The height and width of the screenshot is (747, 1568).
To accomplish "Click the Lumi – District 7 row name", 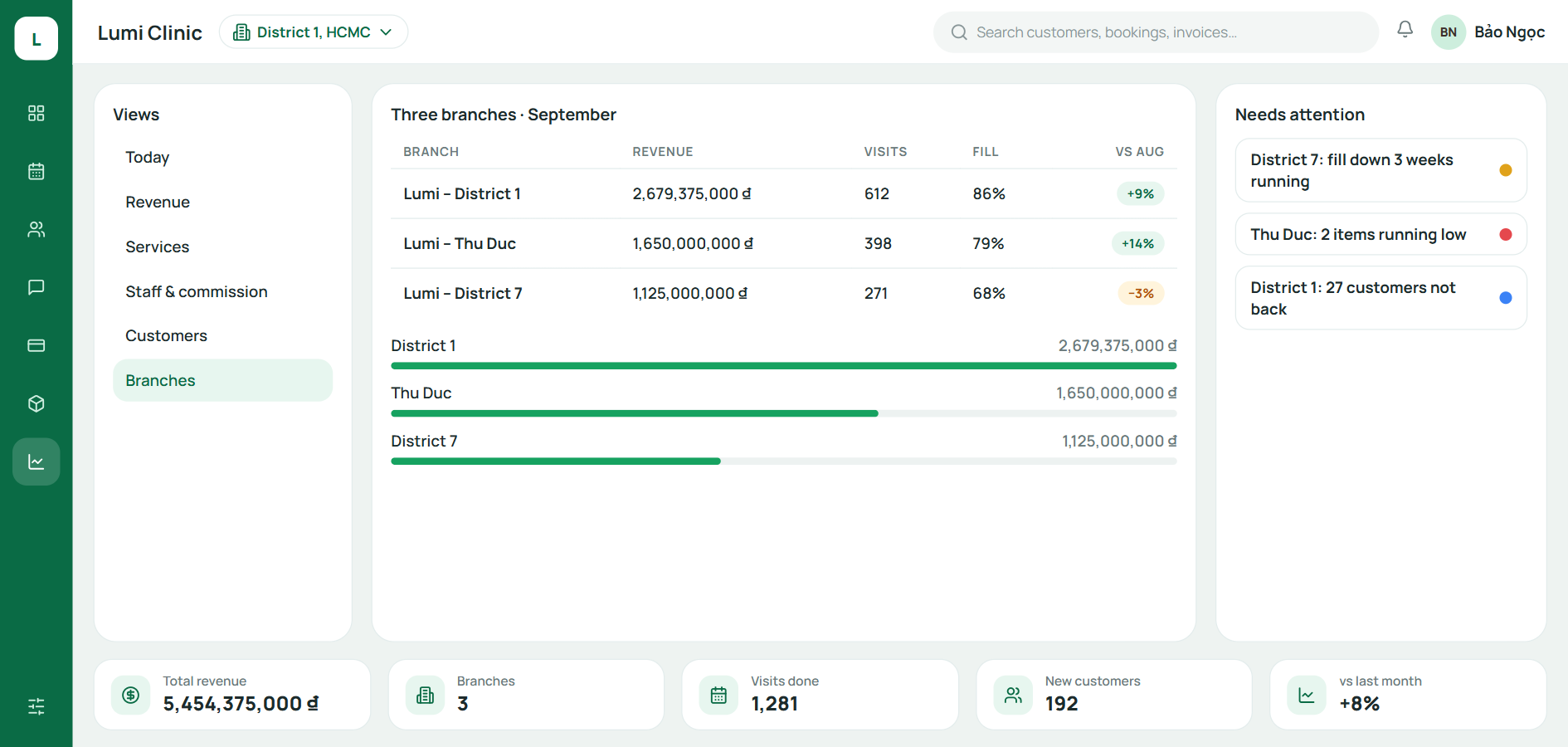I will pyautogui.click(x=463, y=294).
